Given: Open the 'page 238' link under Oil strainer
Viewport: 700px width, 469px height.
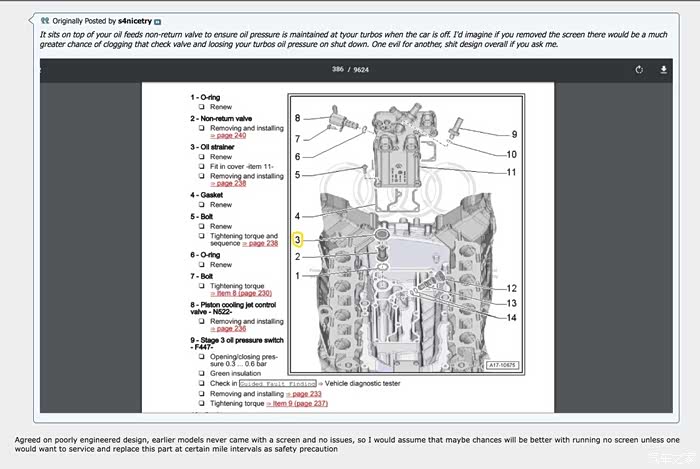Looking at the screenshot, I should (228, 183).
